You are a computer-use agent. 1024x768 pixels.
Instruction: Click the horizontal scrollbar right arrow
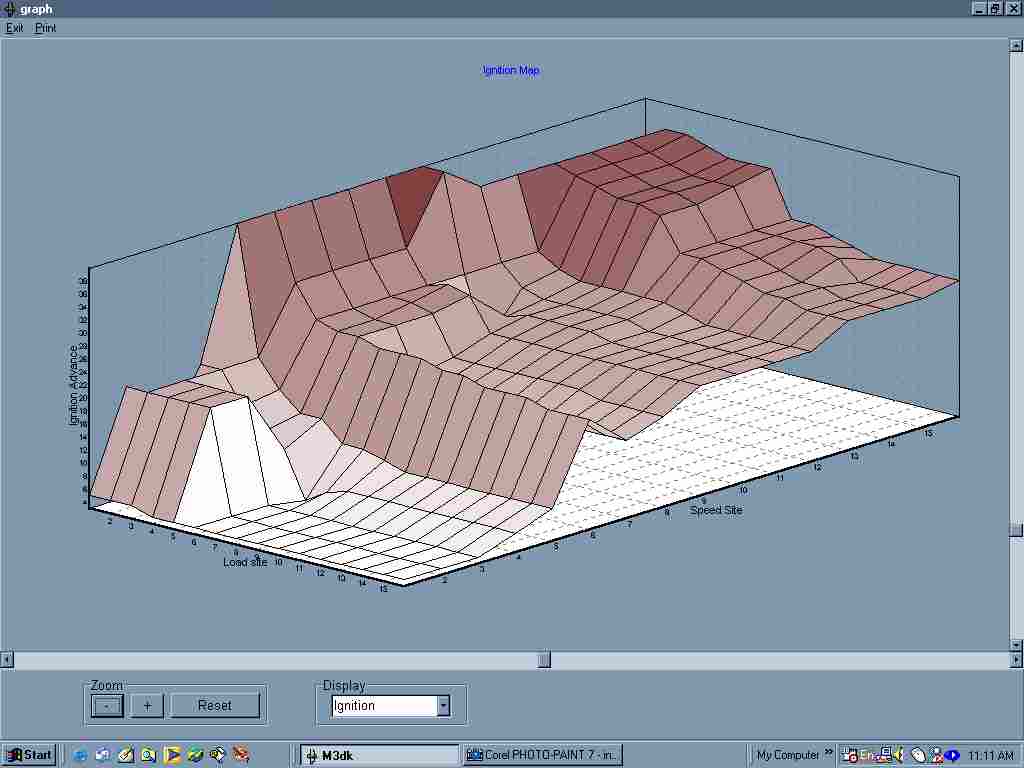click(x=1016, y=660)
